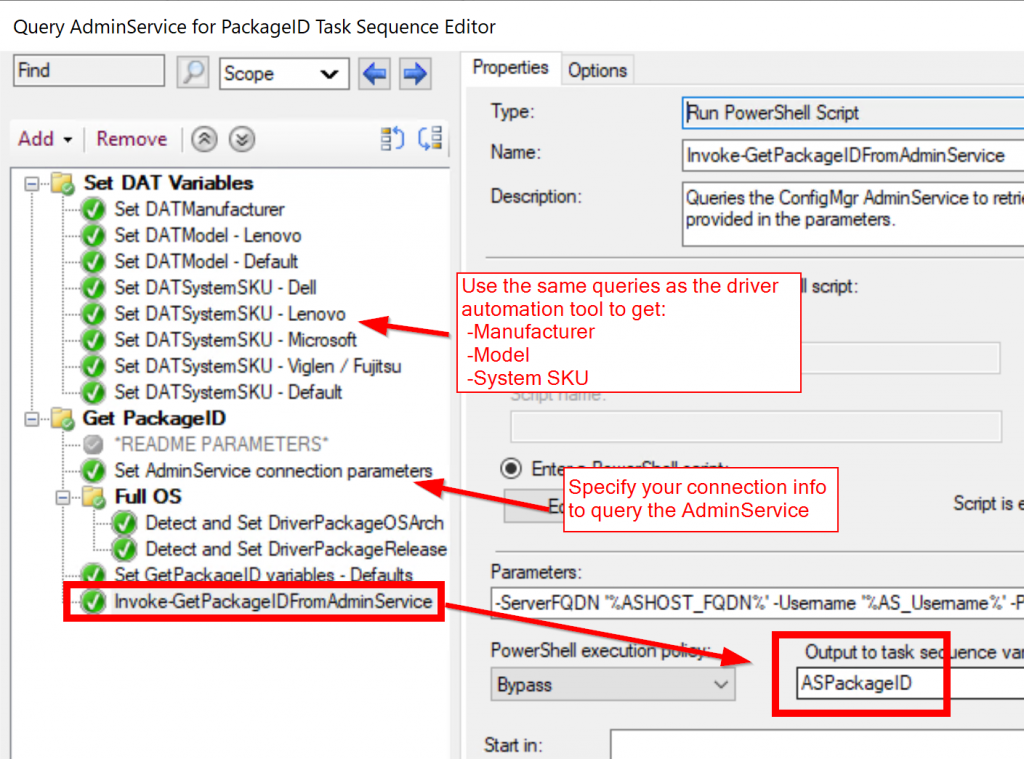Click the expand all down-chevron icon
This screenshot has height=759, width=1024.
(x=241, y=140)
